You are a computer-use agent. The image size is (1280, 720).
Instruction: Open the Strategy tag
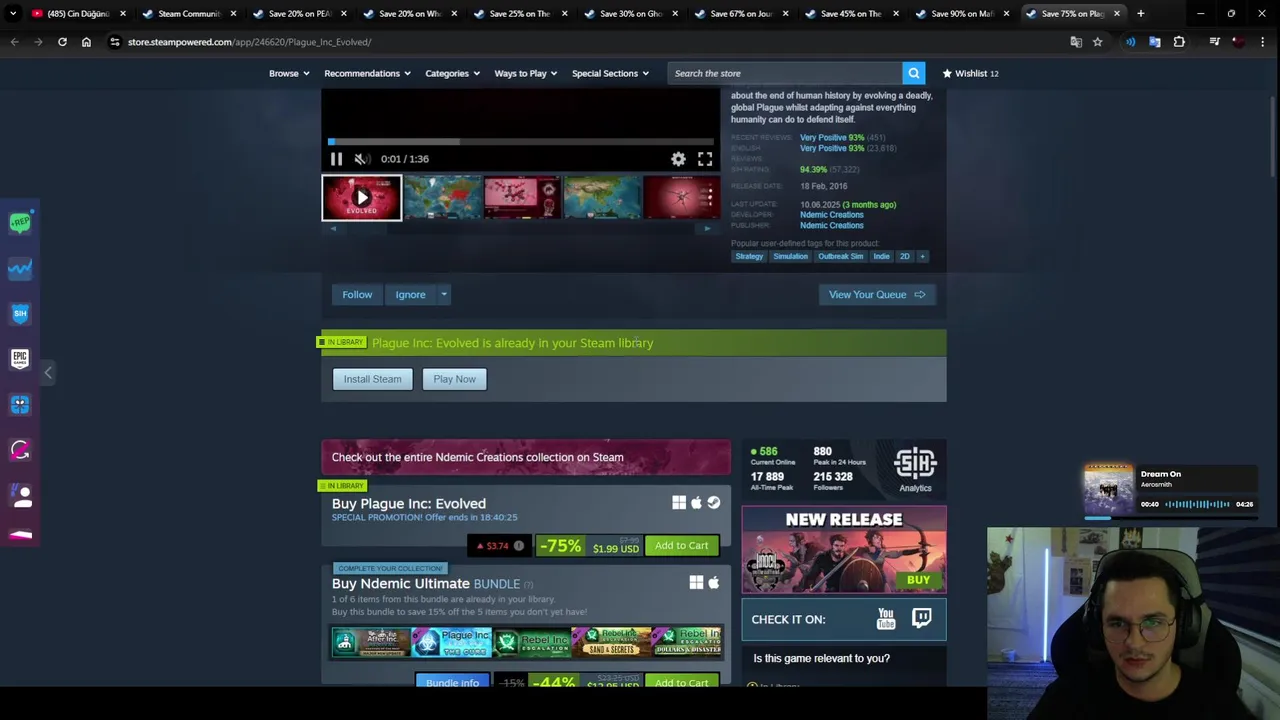(x=749, y=256)
